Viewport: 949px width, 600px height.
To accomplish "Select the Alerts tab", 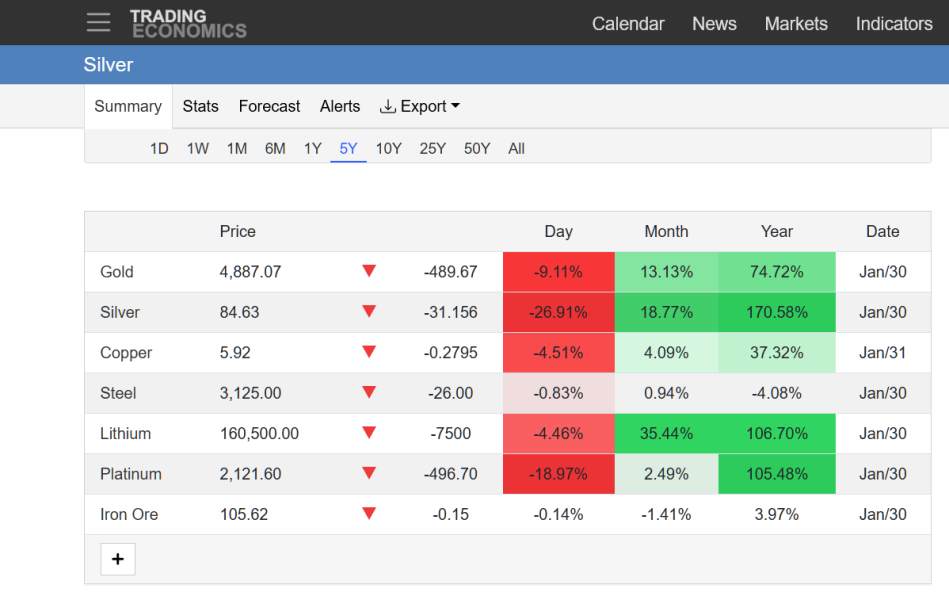I will (340, 106).
